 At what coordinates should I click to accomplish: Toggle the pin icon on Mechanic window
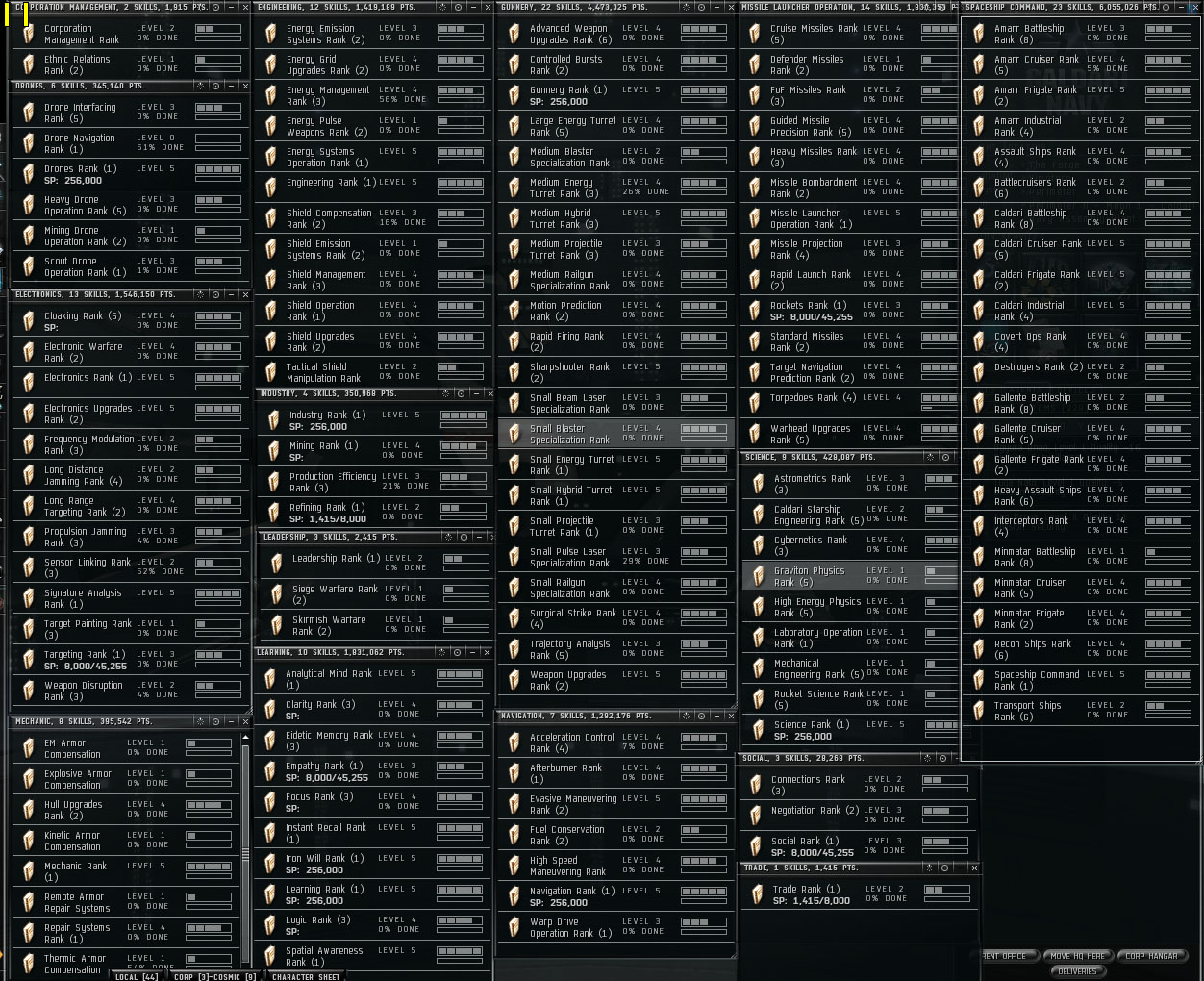coord(200,721)
